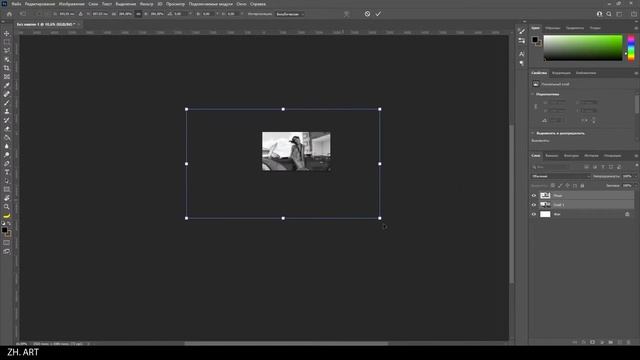Viewport: 640px width, 360px height.
Task: Click the Home icon in options bar
Action: click(9, 14)
